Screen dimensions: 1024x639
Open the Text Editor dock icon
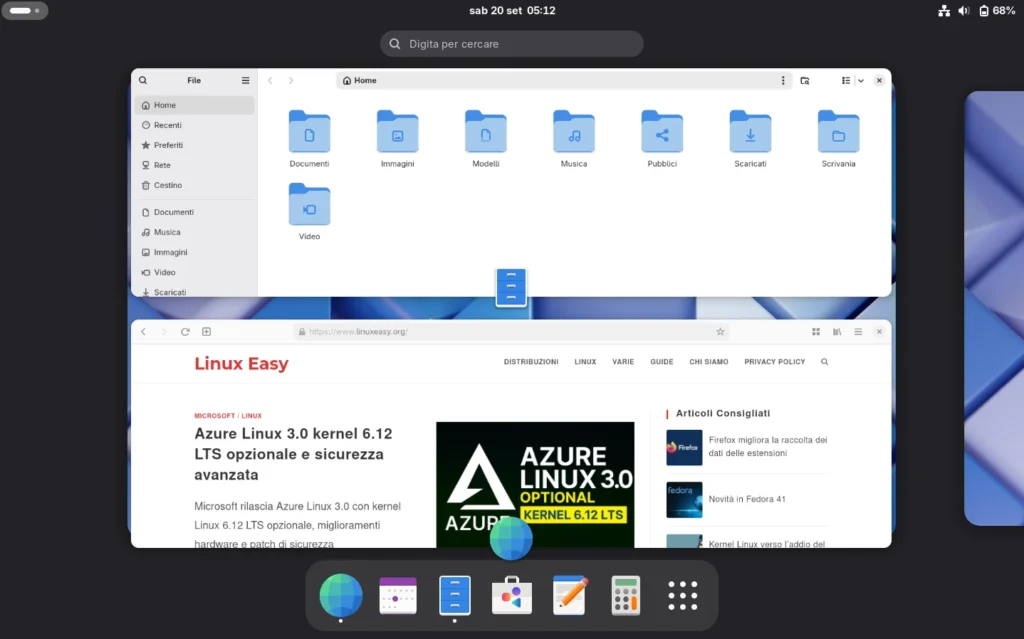pyautogui.click(x=570, y=595)
